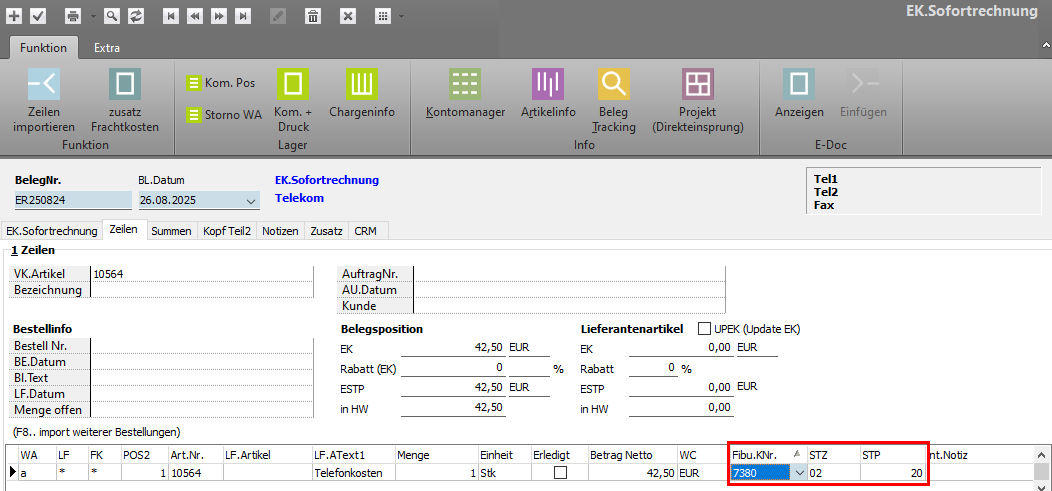1052x491 pixels.
Task: Collapse the ribbon using the chevron
Action: (x=1045, y=44)
